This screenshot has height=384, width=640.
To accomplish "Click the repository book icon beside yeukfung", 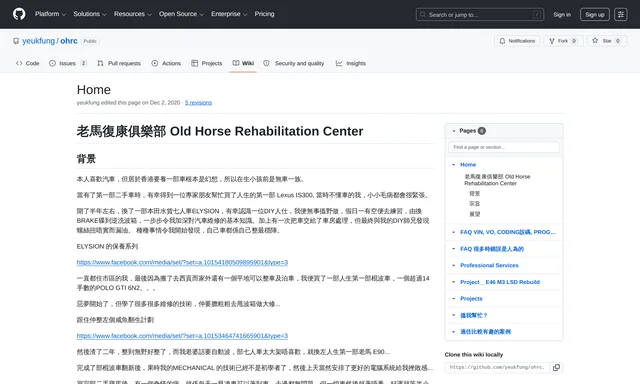I will [16, 41].
